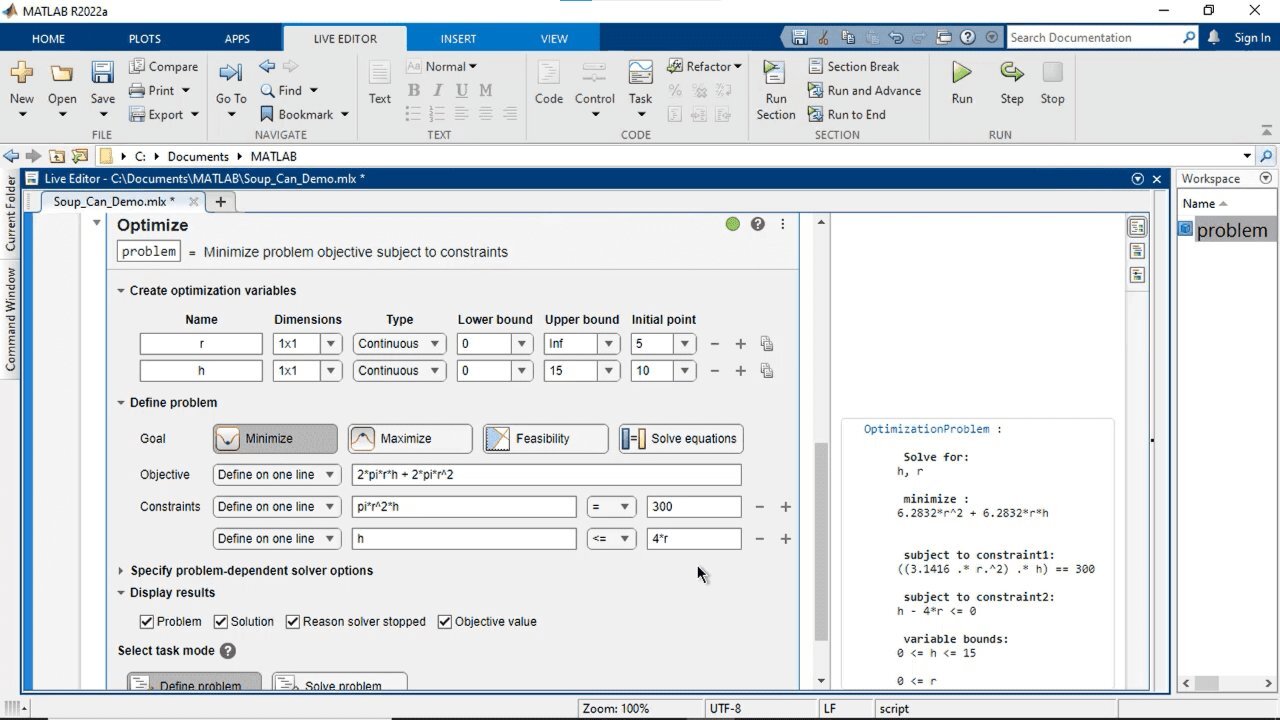1280x720 pixels.
Task: Click the Go To icon
Action: tap(230, 73)
